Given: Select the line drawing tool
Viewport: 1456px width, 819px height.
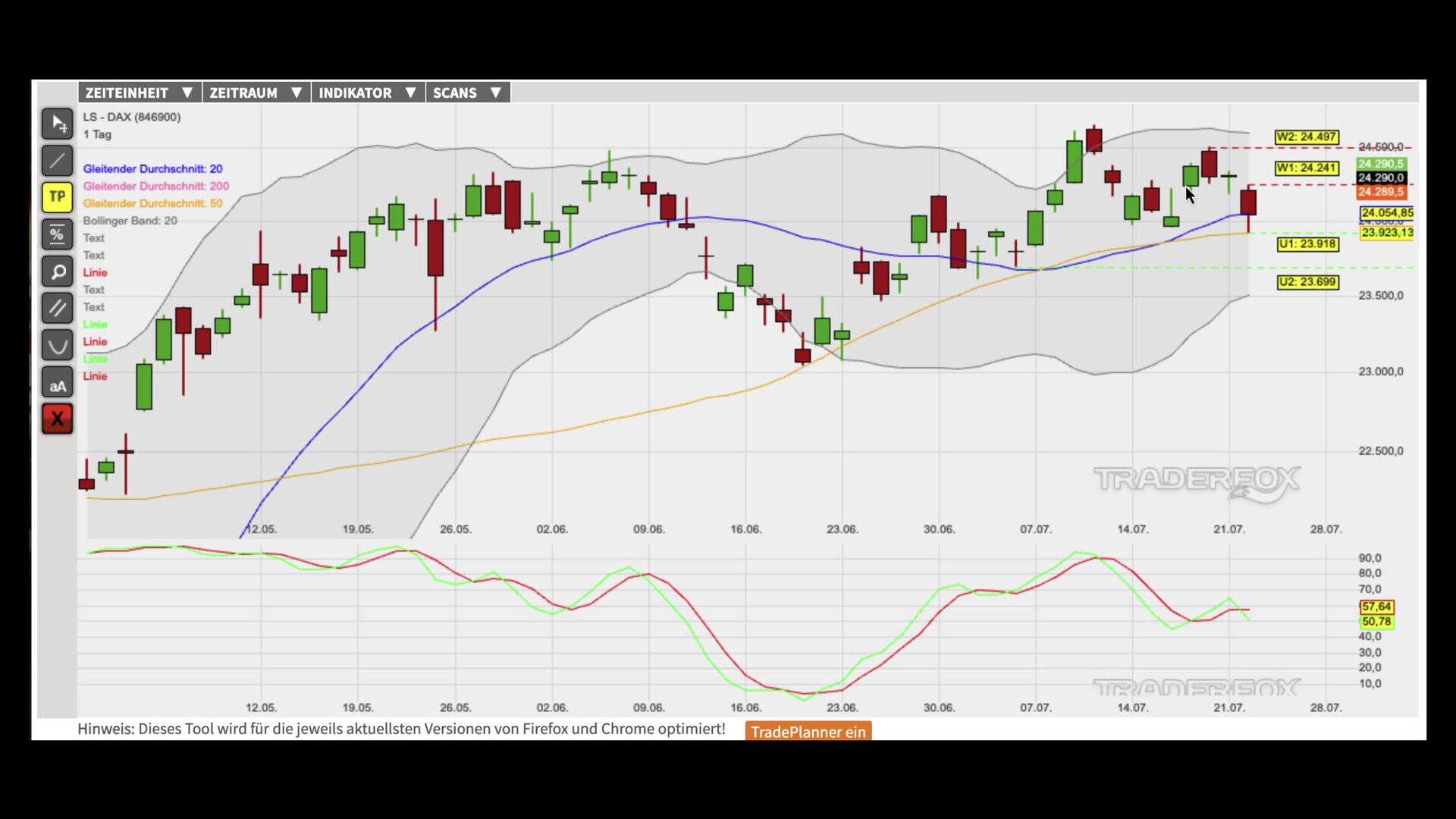Looking at the screenshot, I should 58,161.
